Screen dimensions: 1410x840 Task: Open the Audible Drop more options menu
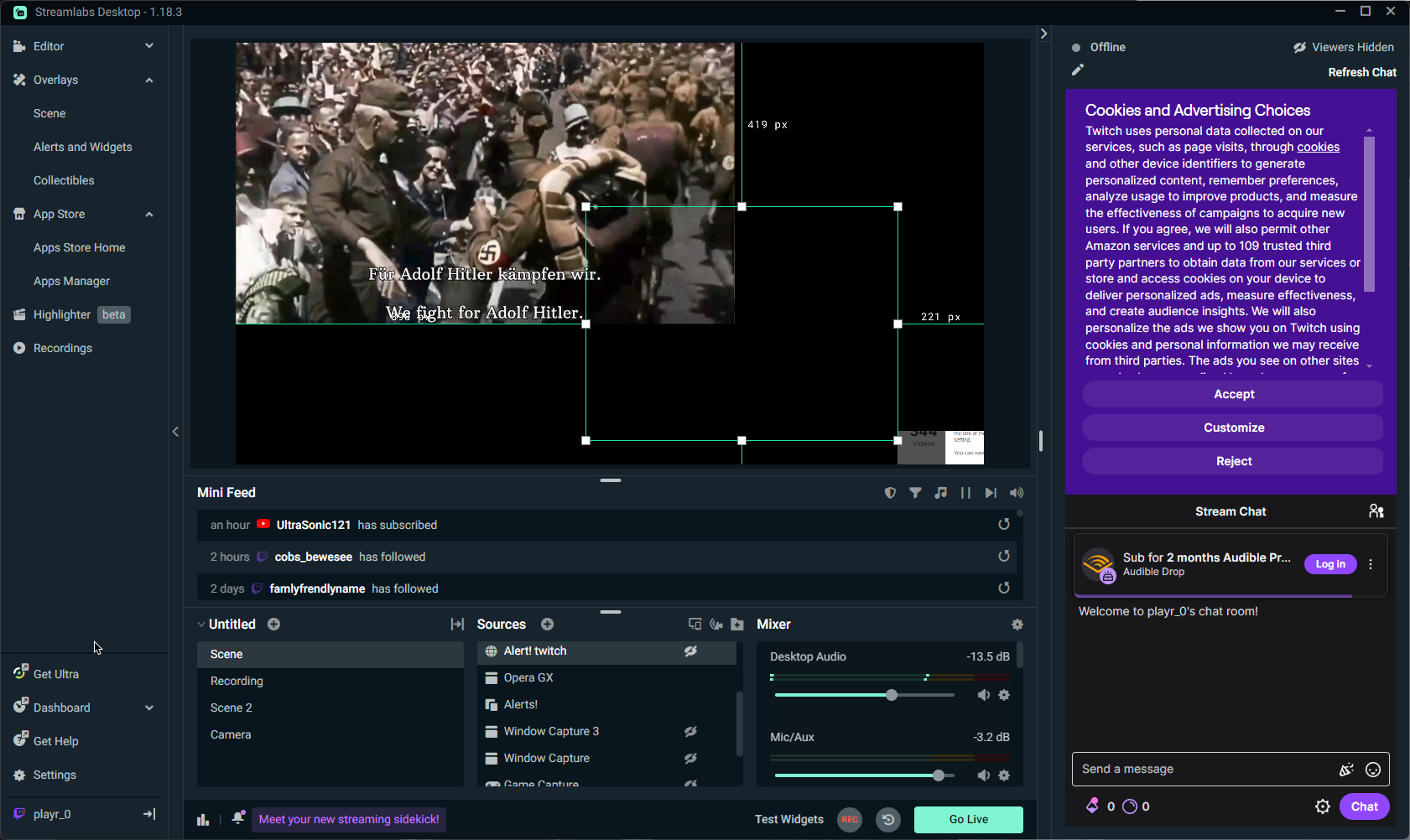[1371, 564]
